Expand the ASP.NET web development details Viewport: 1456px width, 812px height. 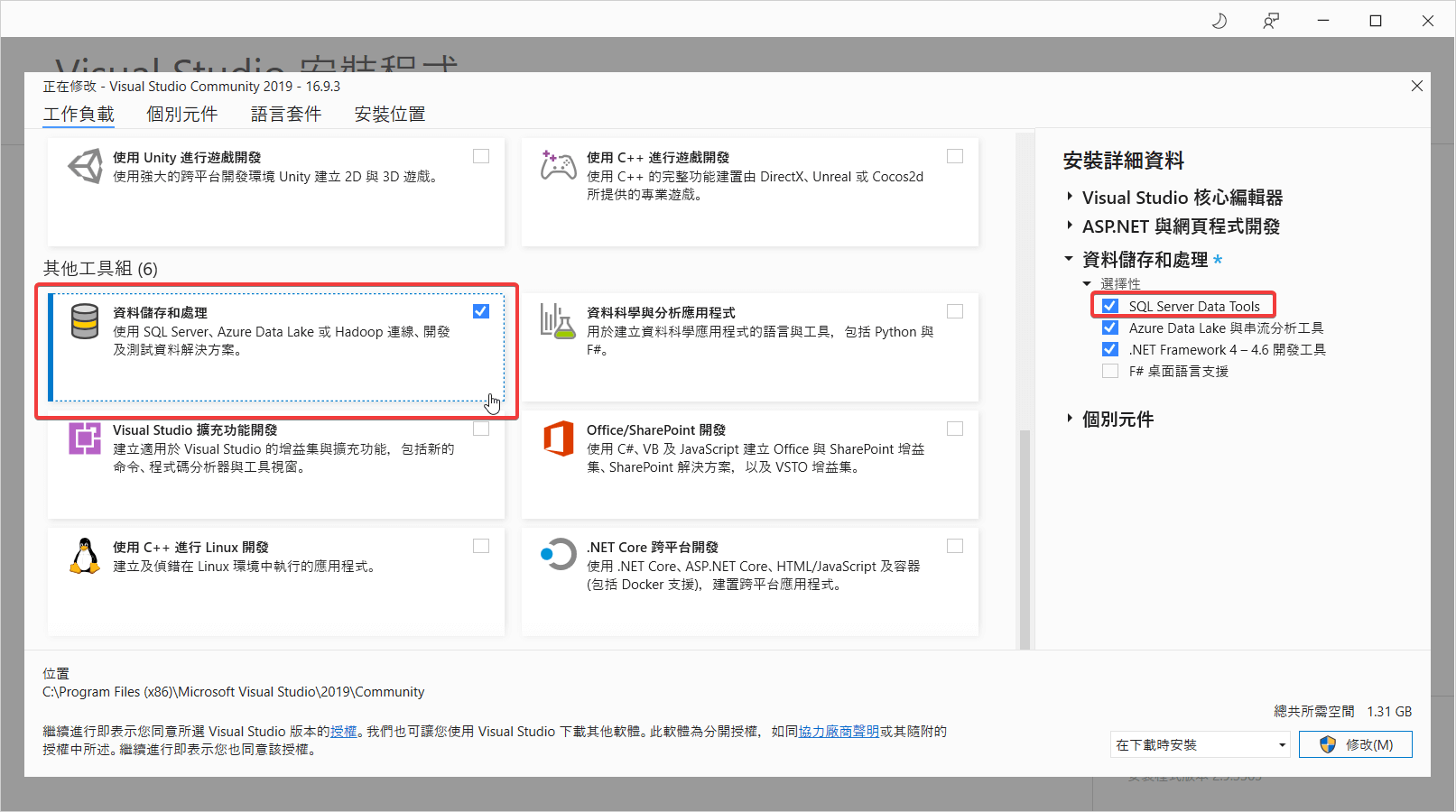(x=1070, y=226)
